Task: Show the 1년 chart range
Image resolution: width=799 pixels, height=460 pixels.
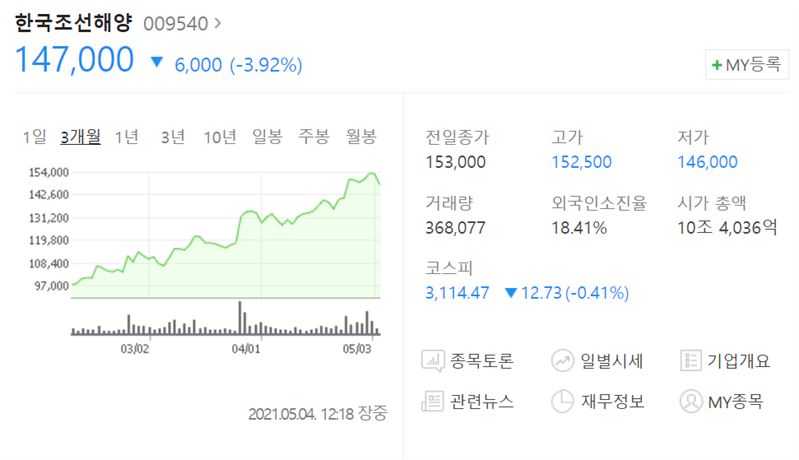Action: point(127,137)
